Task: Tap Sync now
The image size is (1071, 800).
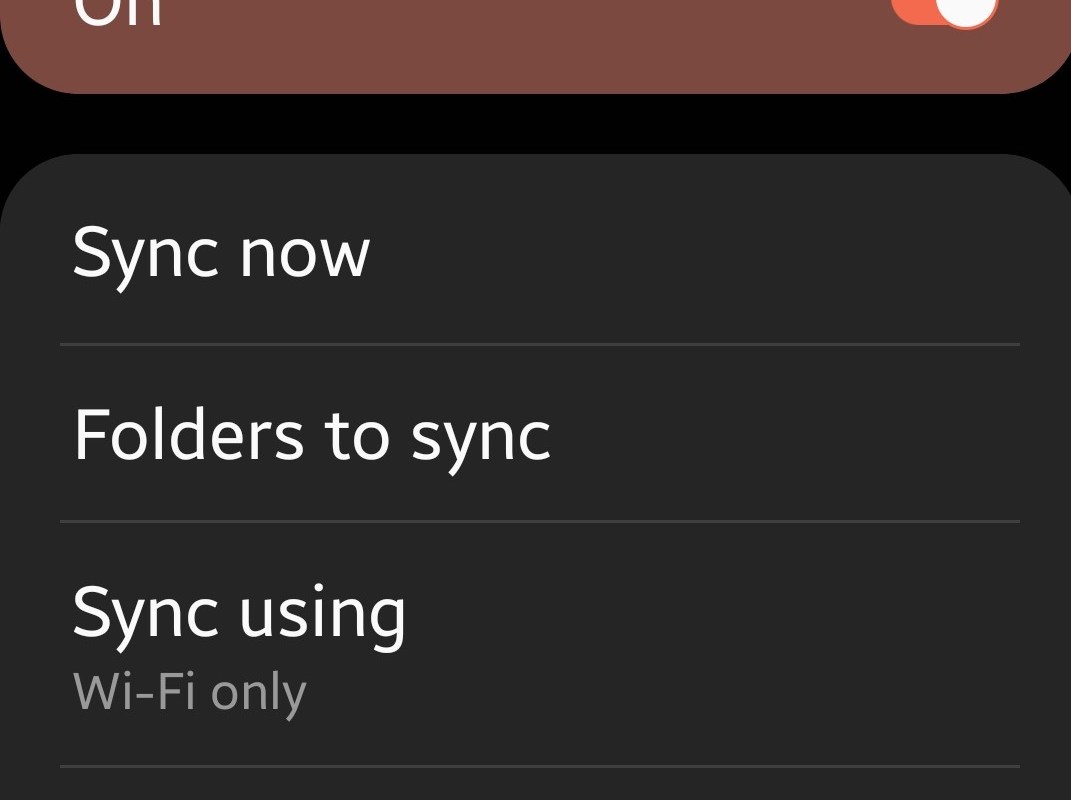Action: click(221, 253)
